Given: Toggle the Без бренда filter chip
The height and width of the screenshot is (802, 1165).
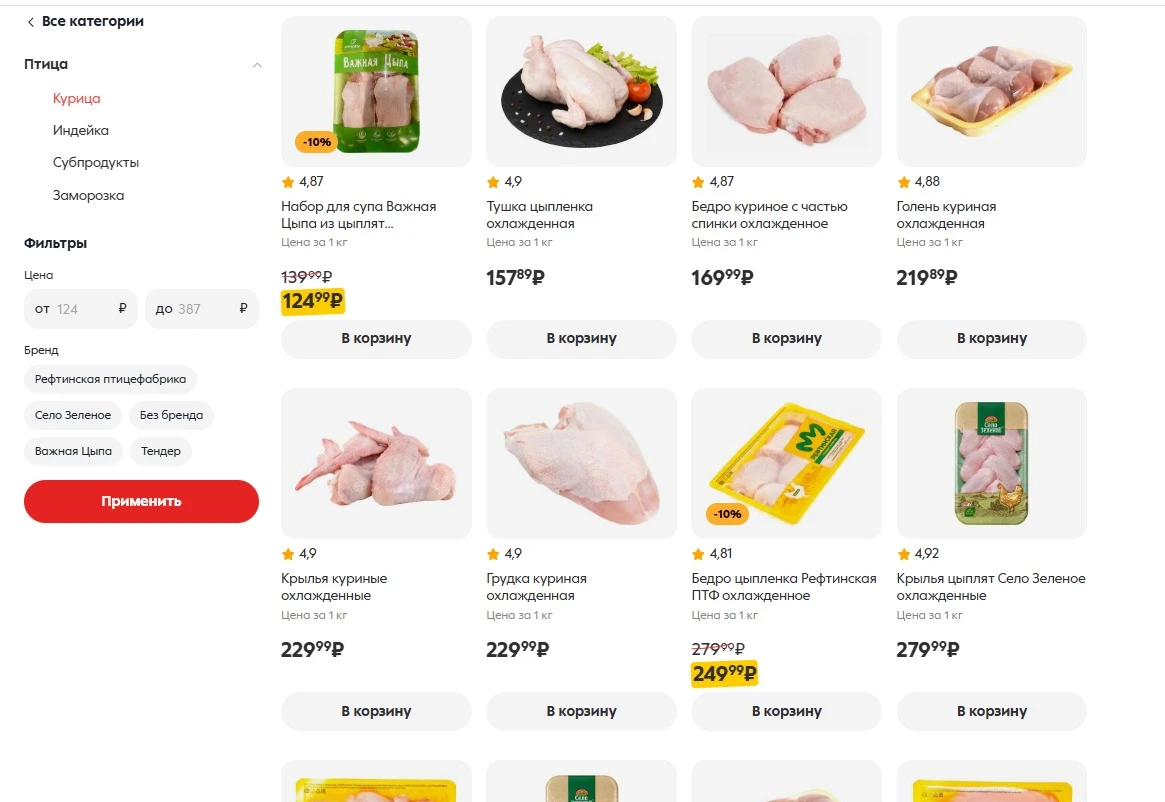Looking at the screenshot, I should pyautogui.click(x=171, y=415).
